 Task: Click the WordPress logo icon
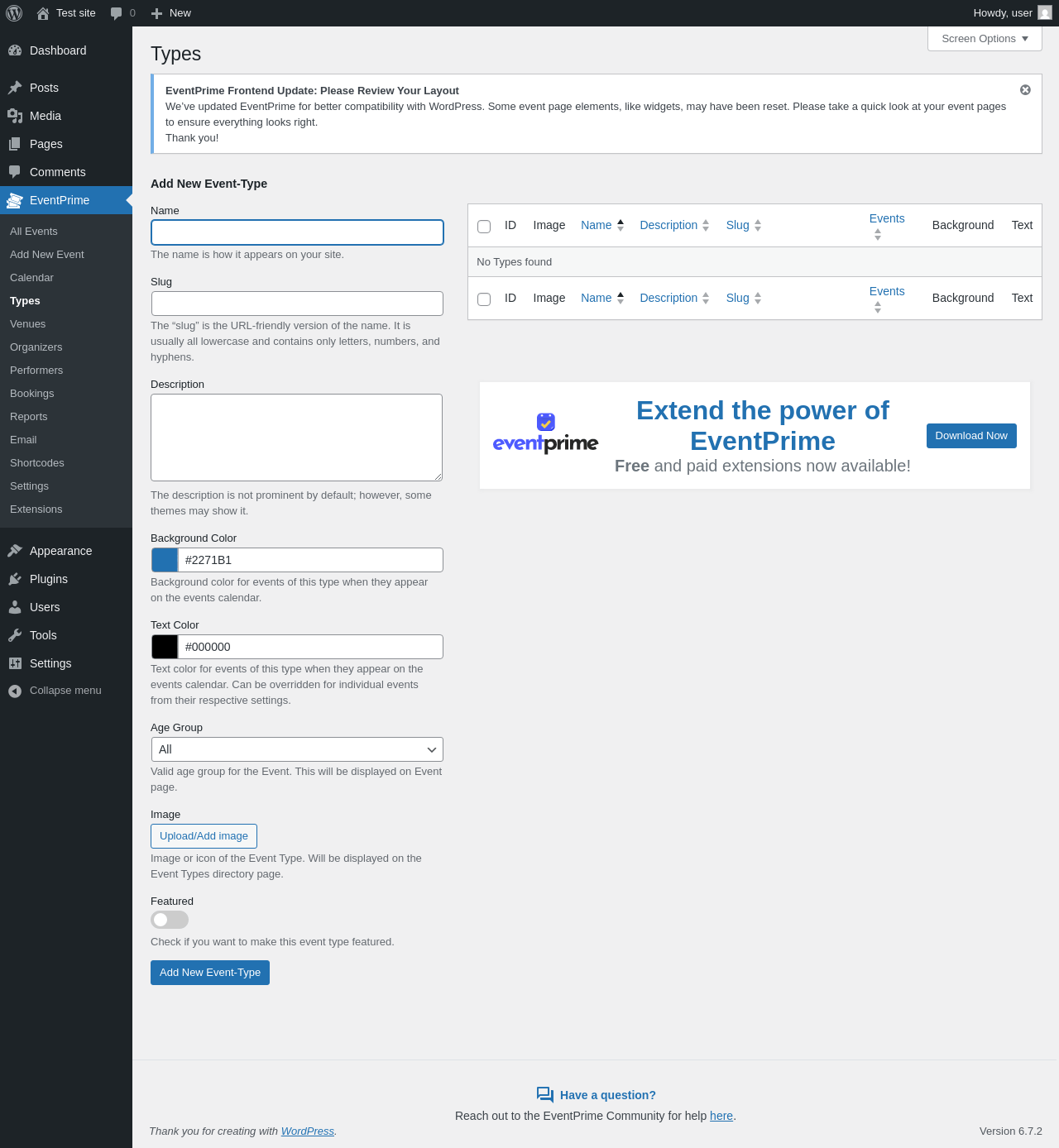tap(14, 13)
